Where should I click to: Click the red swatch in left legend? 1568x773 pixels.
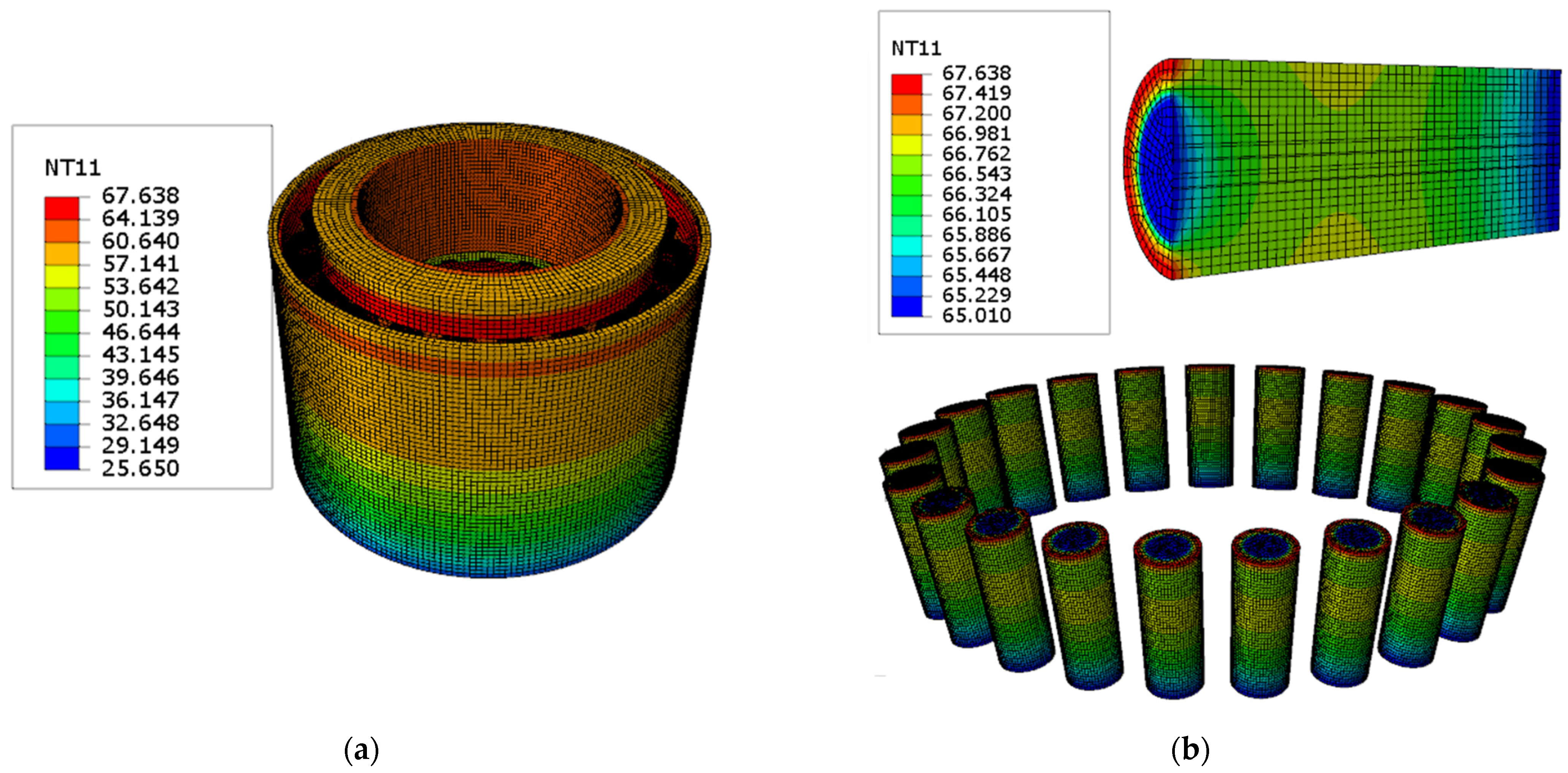[x=62, y=208]
